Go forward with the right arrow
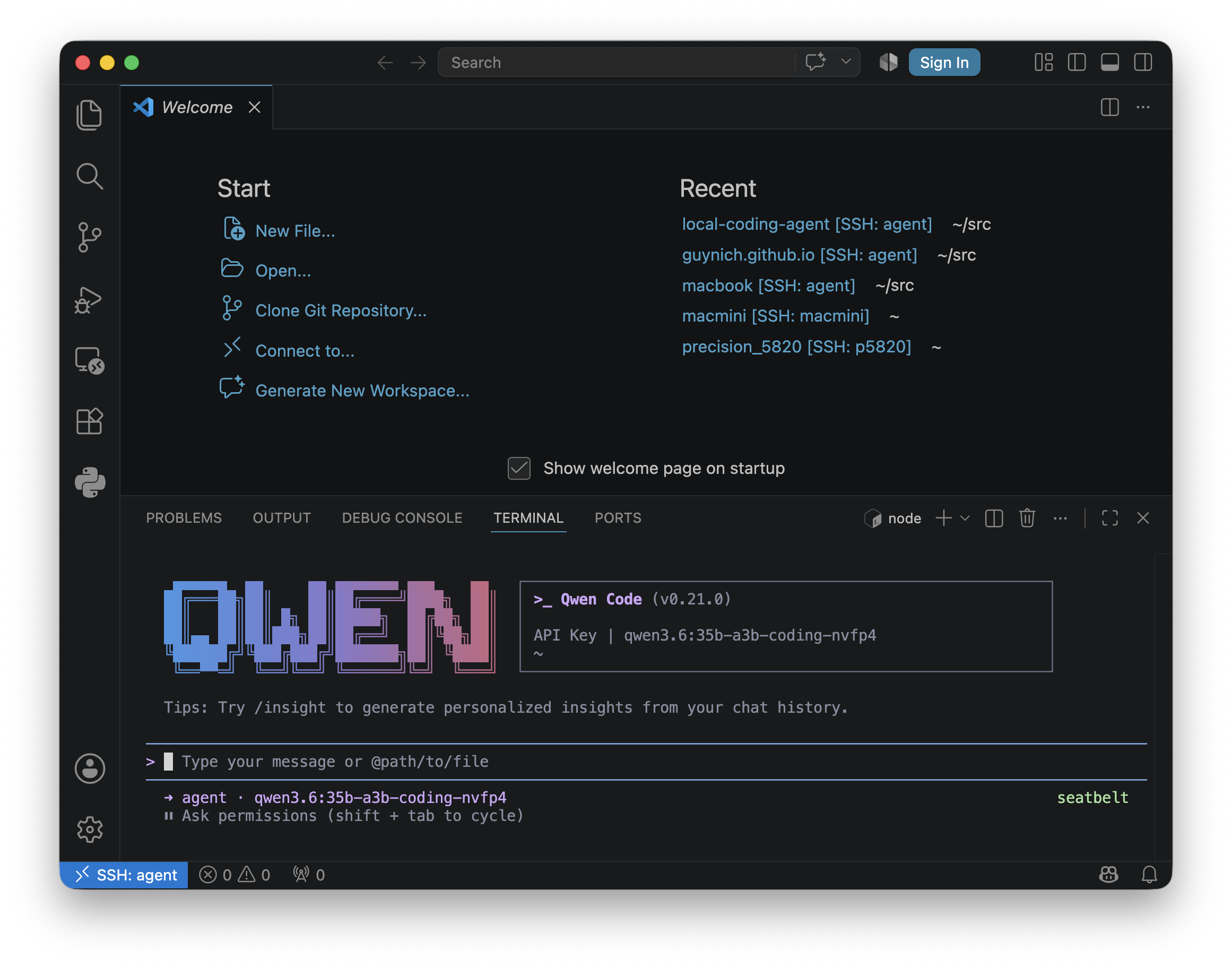 tap(418, 62)
